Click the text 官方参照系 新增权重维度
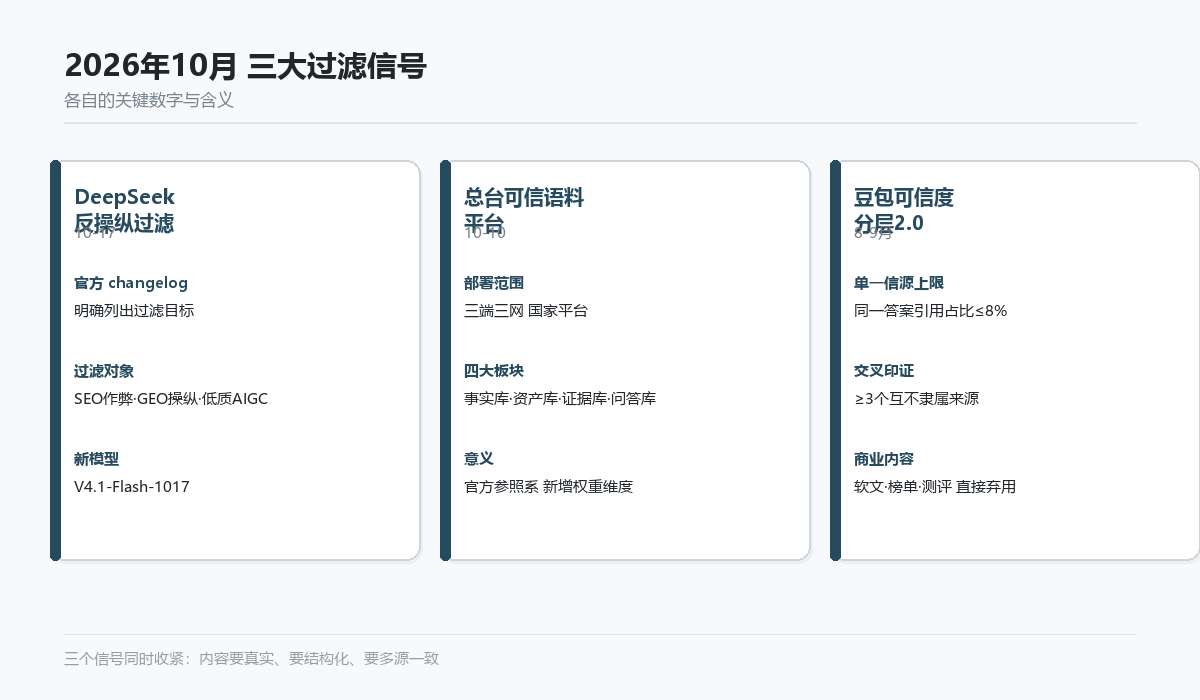 pyautogui.click(x=549, y=487)
